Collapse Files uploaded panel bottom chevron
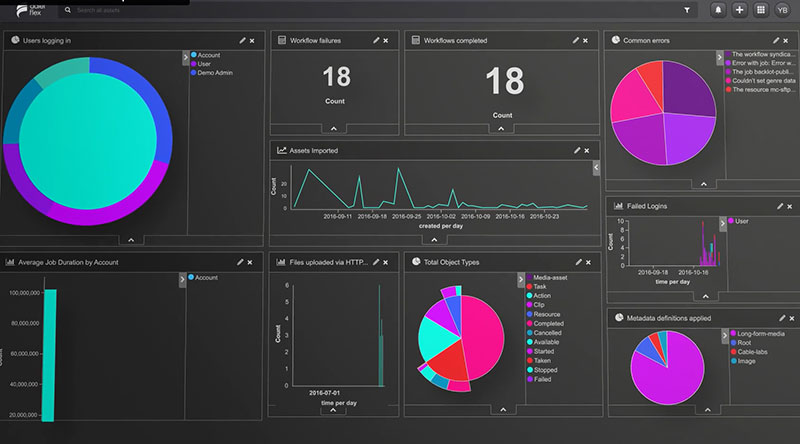 333,410
